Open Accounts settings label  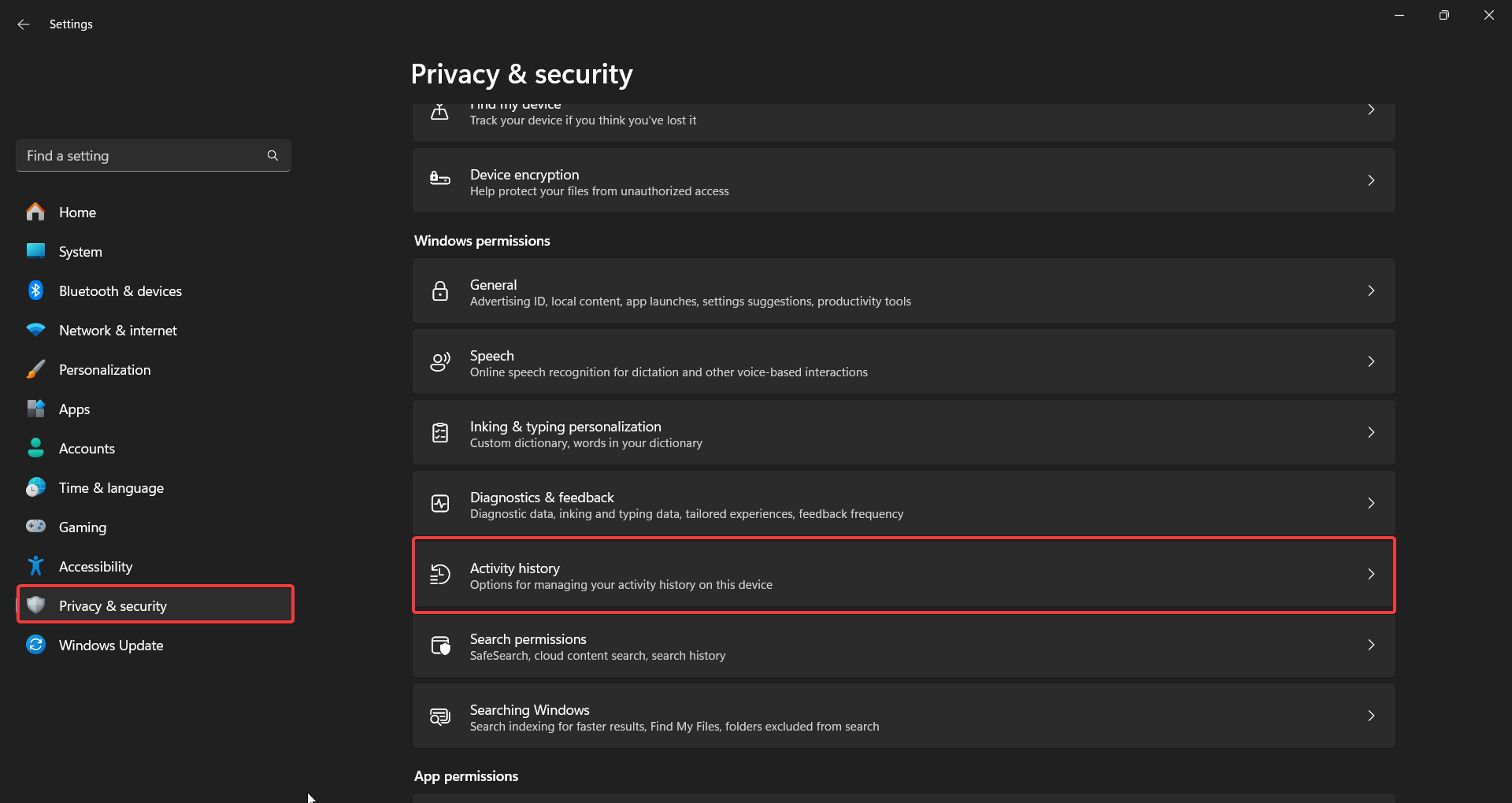pos(87,449)
